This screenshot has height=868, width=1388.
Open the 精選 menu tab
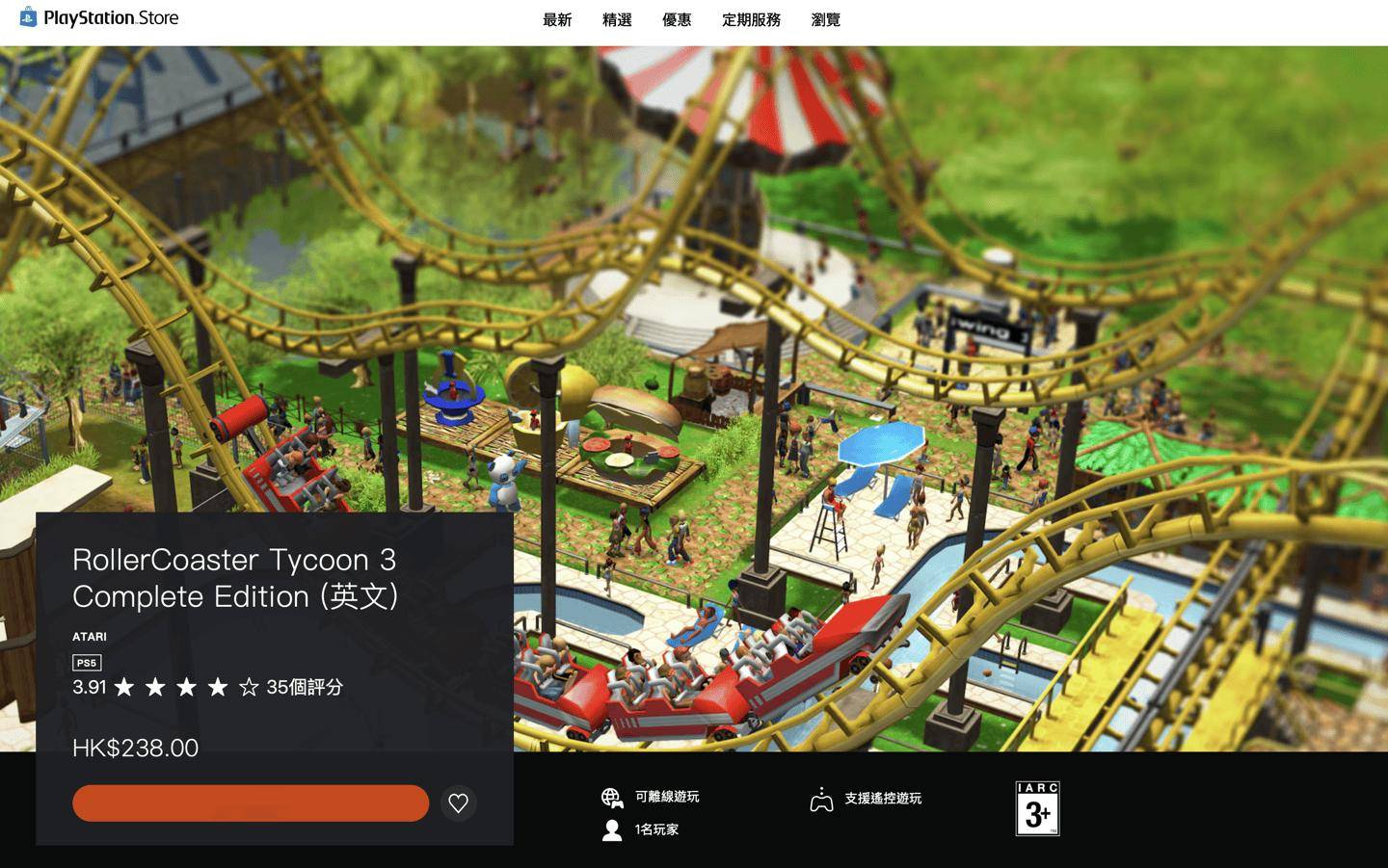tap(617, 19)
